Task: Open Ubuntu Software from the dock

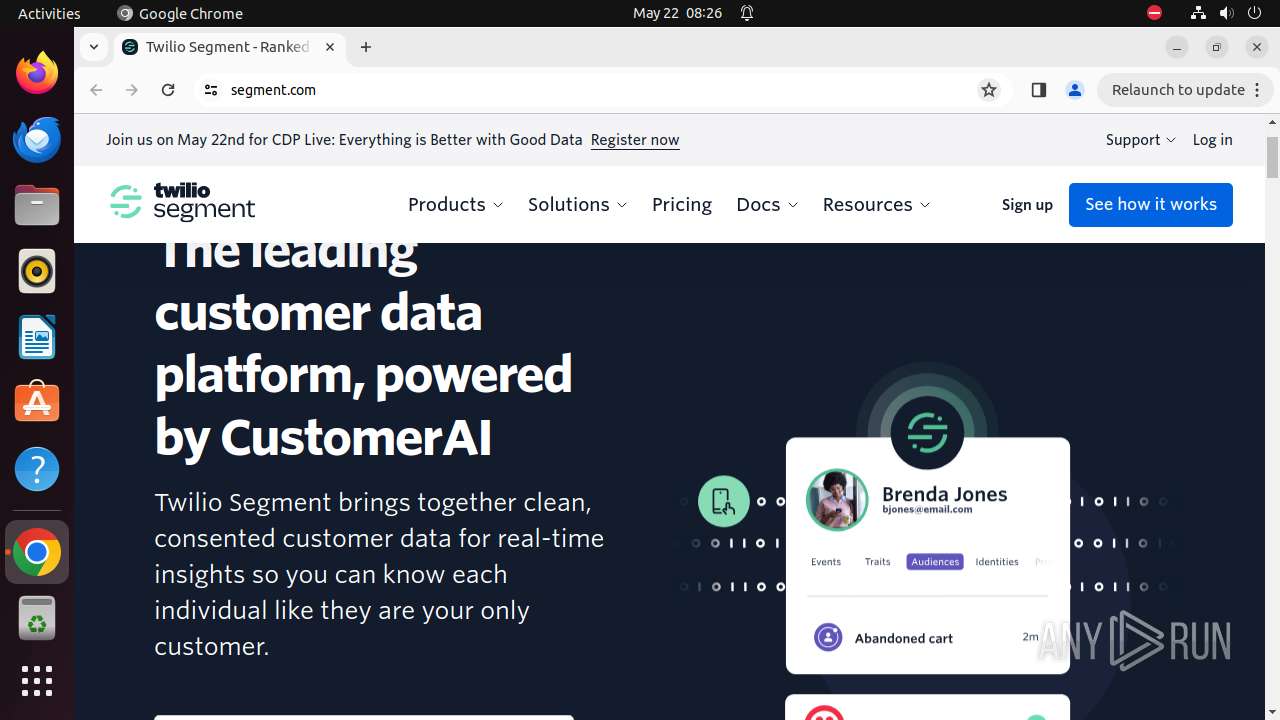Action: pyautogui.click(x=37, y=403)
